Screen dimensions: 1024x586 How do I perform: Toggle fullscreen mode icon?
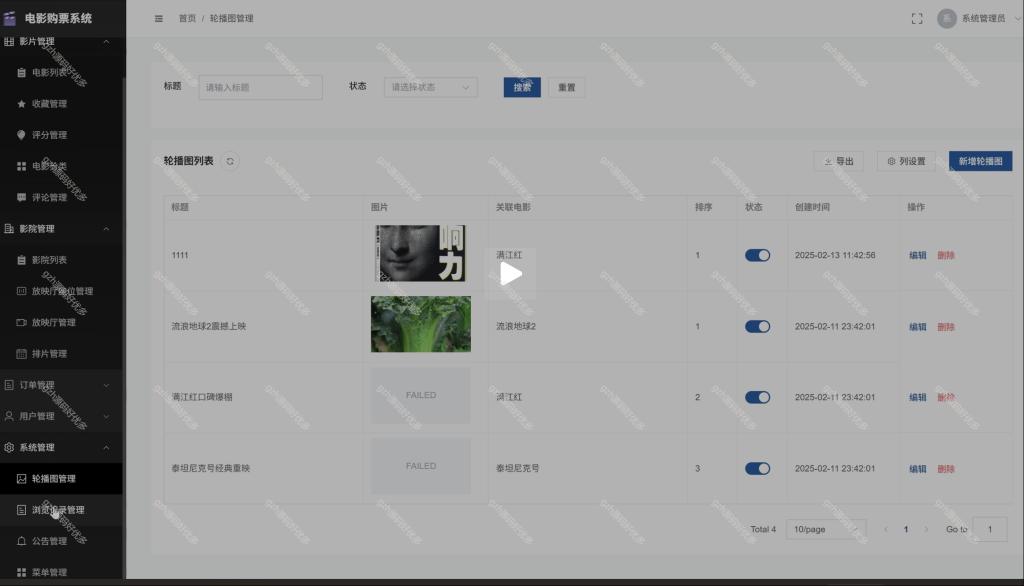pyautogui.click(x=917, y=18)
